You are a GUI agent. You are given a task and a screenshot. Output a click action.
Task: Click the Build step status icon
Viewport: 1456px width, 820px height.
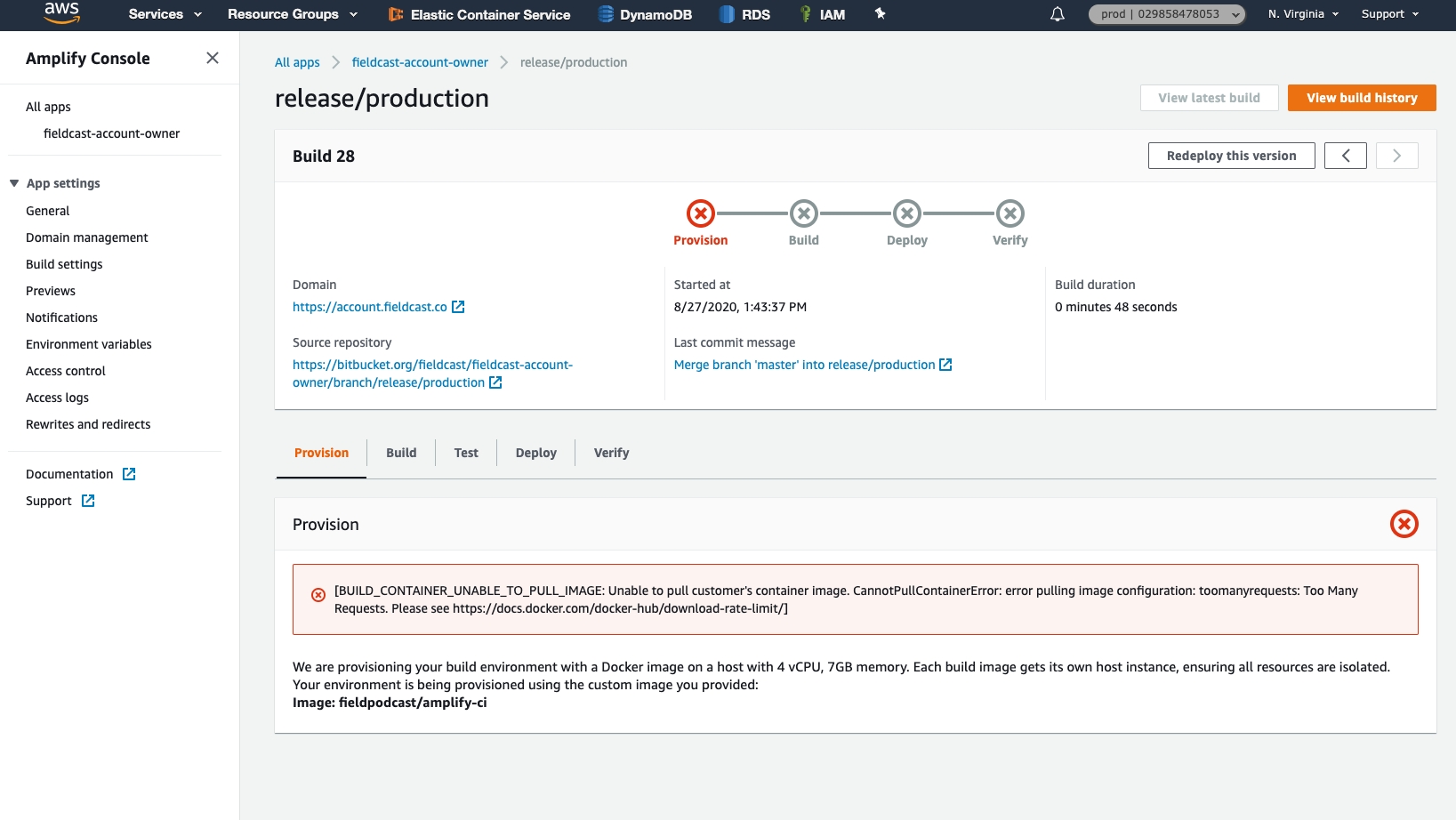click(x=804, y=213)
